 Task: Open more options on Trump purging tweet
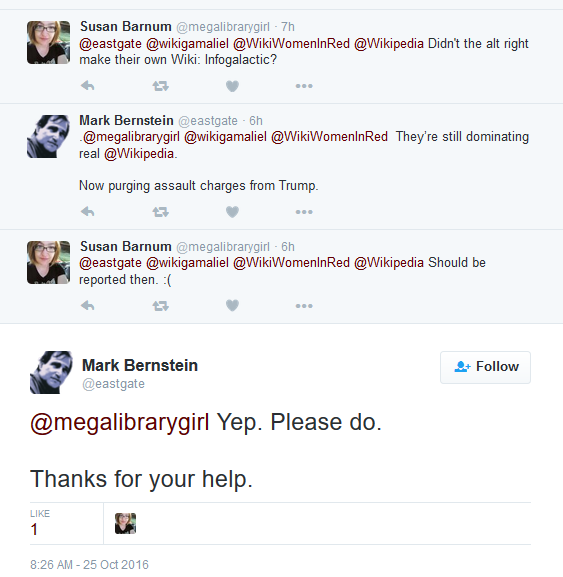click(x=304, y=212)
